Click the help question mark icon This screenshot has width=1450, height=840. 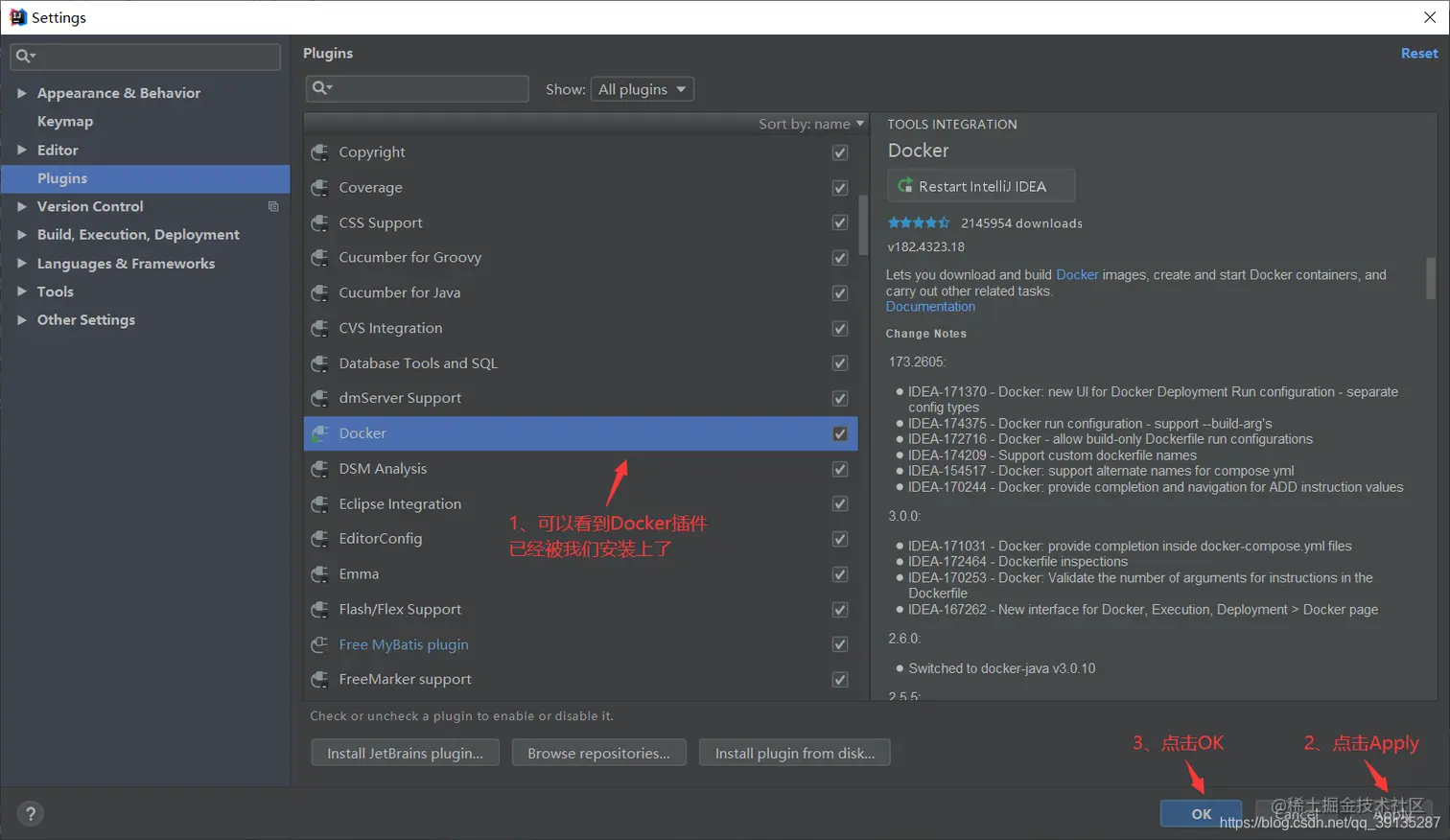point(31,814)
